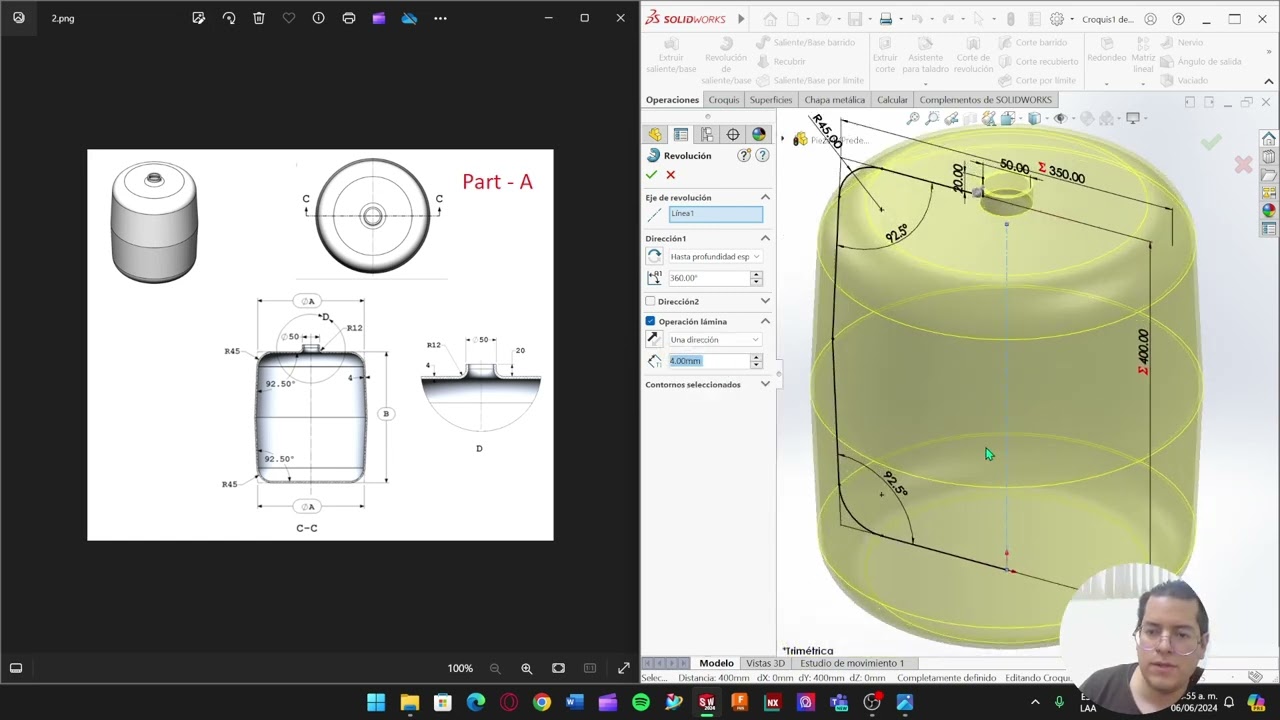Image resolution: width=1280 pixels, height=720 pixels.
Task: Click the SOLIDWORKS Home icon
Action: pos(770,19)
